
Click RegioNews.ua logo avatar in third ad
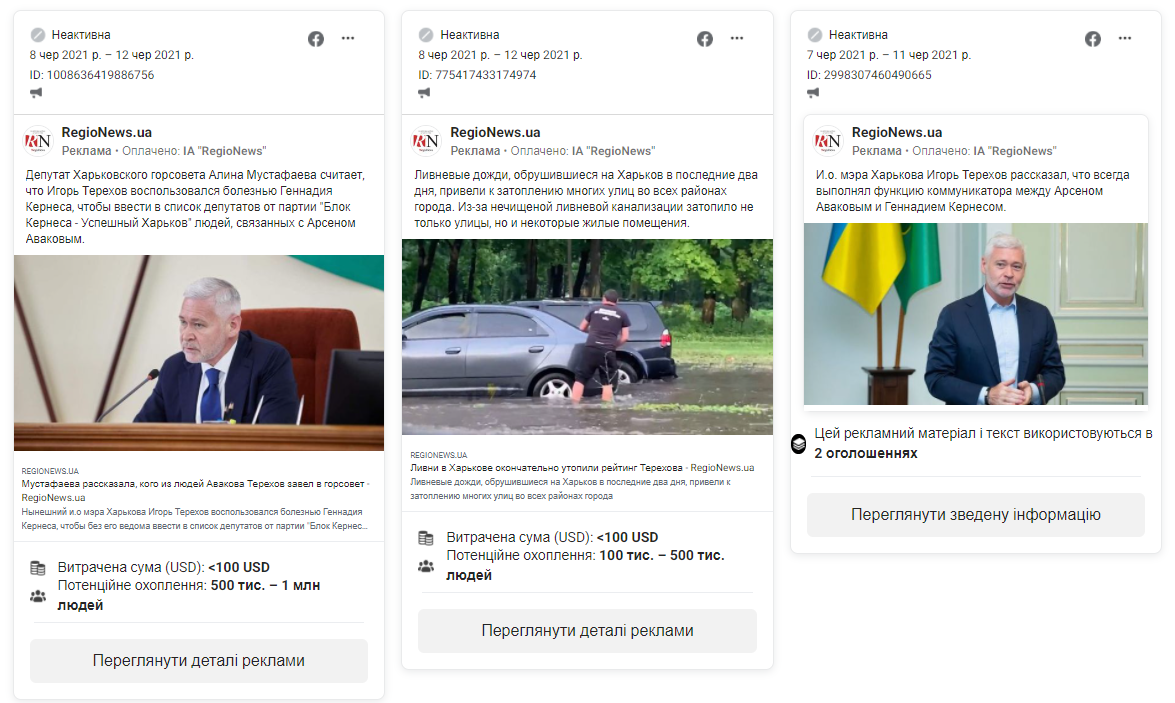(828, 141)
